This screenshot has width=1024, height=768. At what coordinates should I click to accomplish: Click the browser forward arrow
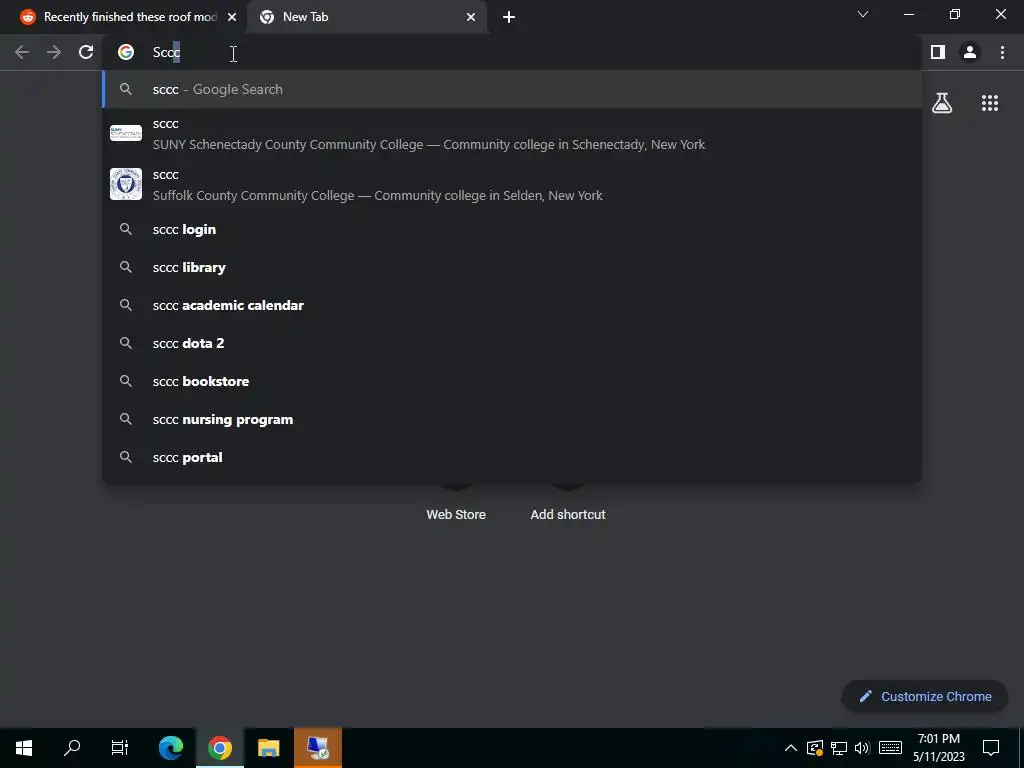[x=54, y=52]
